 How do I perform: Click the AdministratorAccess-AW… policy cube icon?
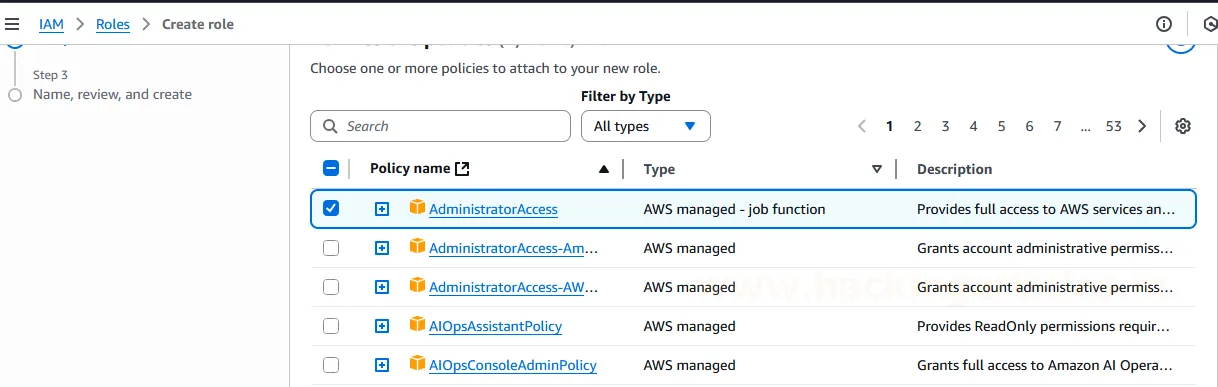[418, 286]
